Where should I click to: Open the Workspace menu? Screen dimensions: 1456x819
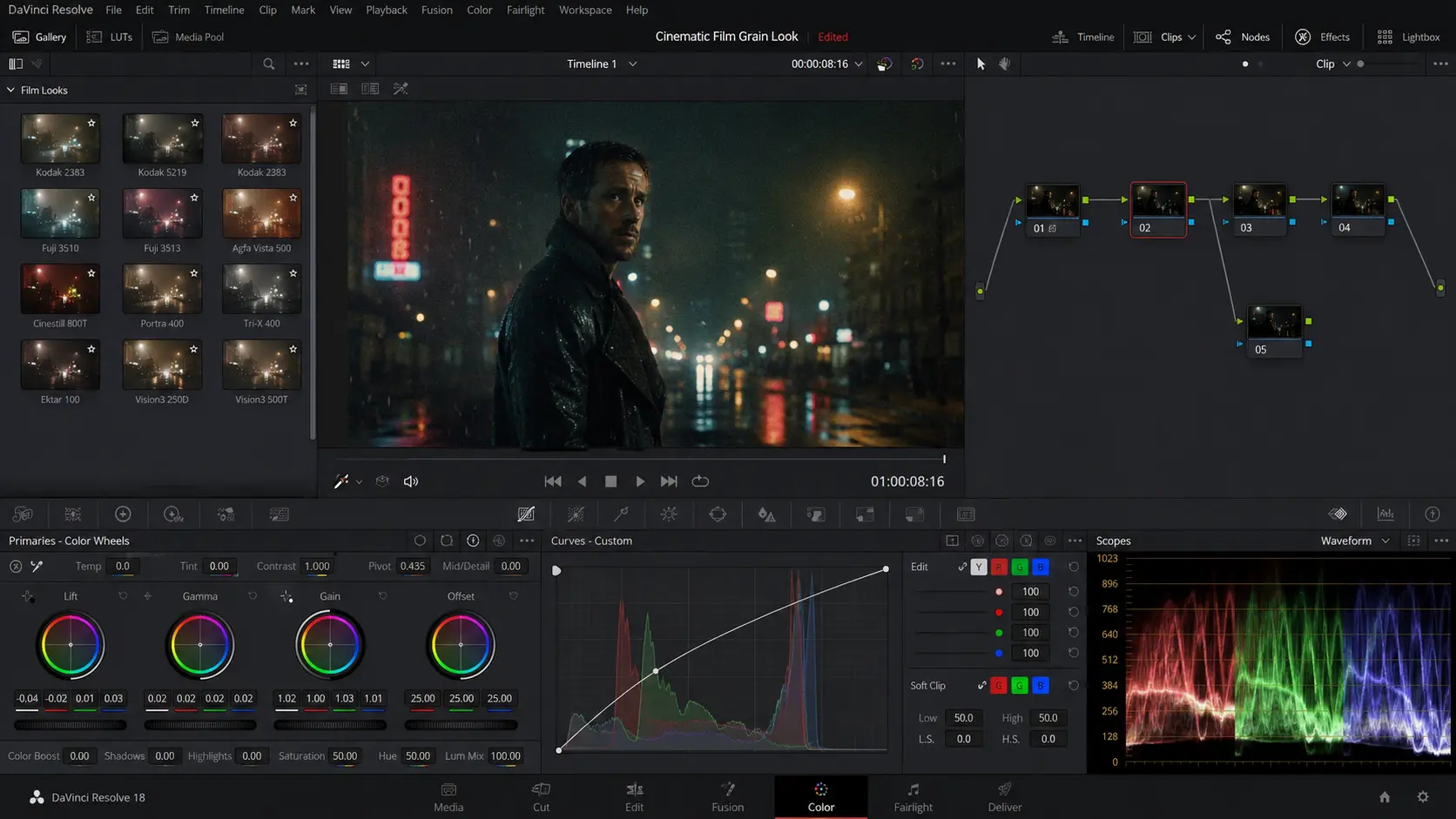[x=585, y=10]
